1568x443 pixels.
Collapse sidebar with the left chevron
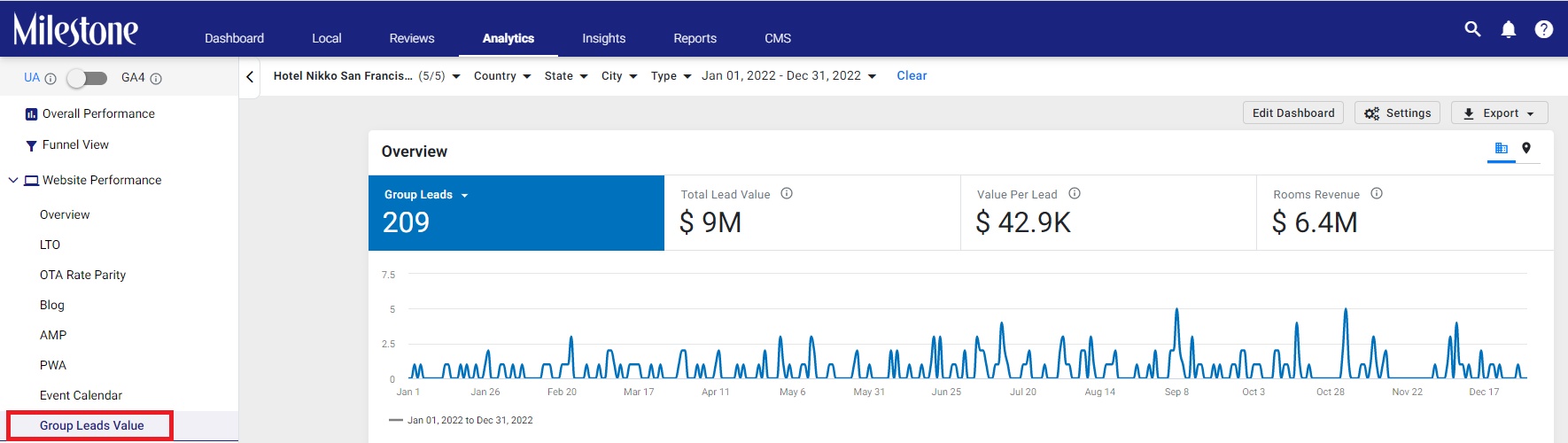click(x=250, y=77)
